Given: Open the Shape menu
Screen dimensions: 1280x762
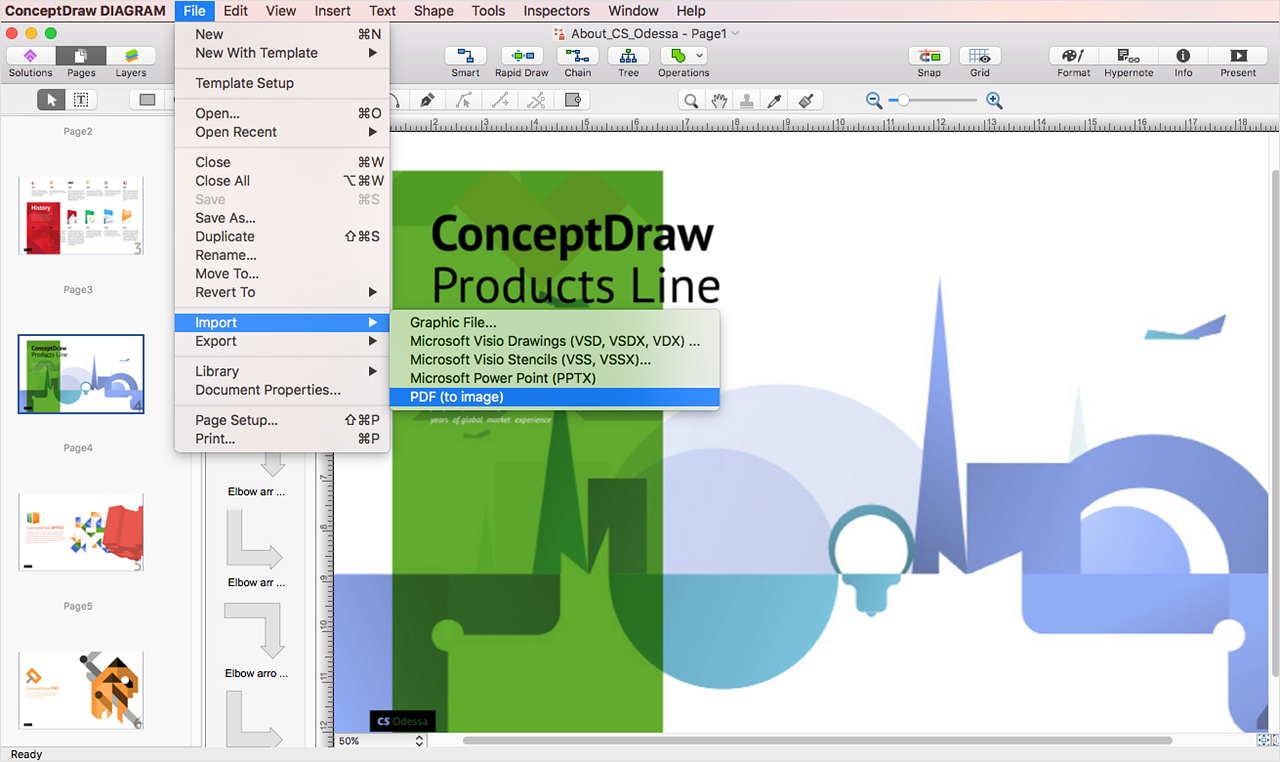Looking at the screenshot, I should coord(433,11).
